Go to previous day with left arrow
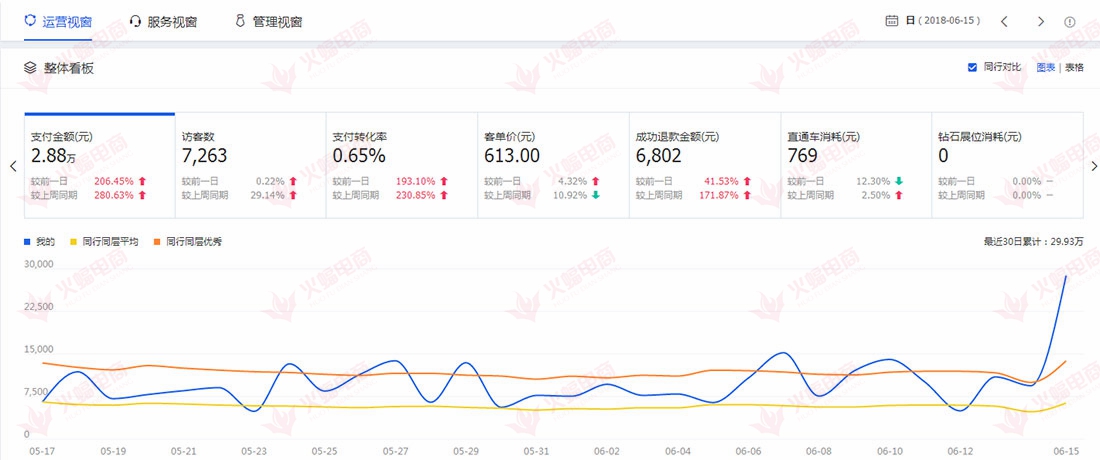 click(1004, 21)
